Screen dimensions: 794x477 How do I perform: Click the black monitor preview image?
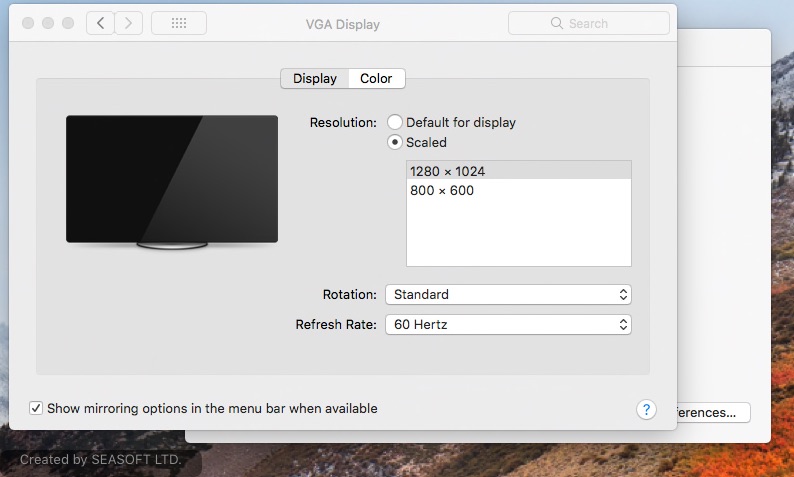click(172, 178)
